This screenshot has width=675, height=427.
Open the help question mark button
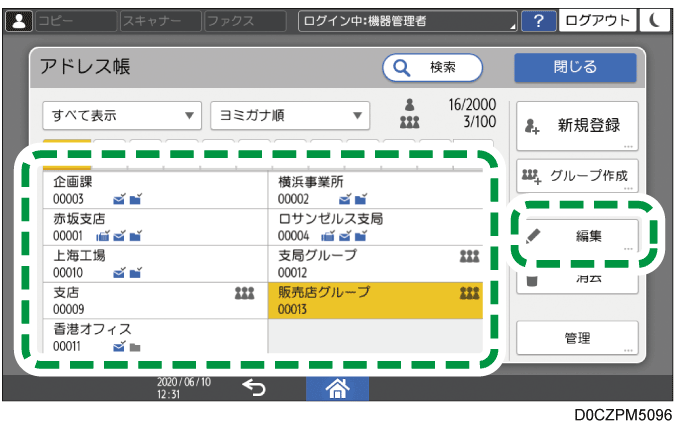[x=539, y=21]
